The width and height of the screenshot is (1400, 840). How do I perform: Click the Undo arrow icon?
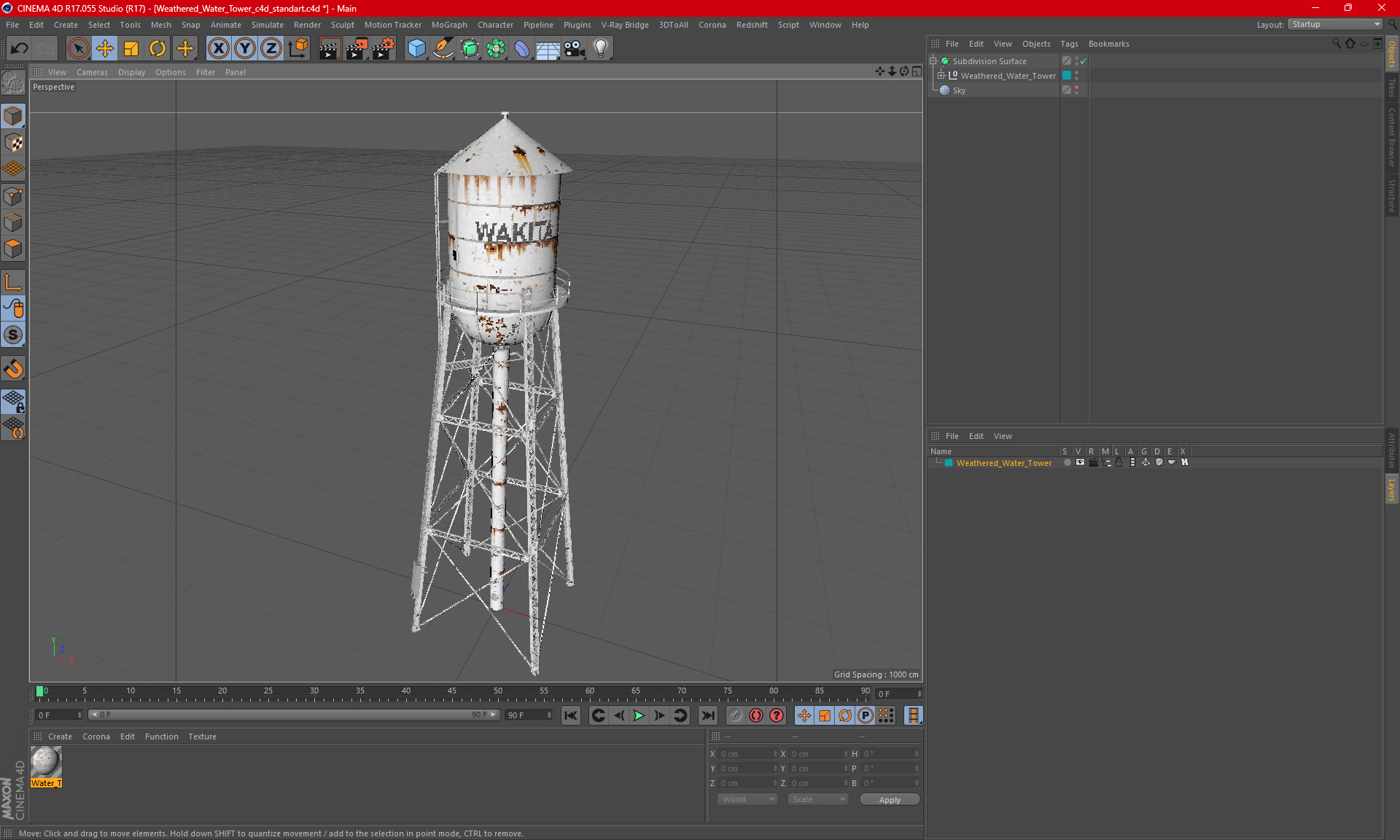(x=19, y=49)
